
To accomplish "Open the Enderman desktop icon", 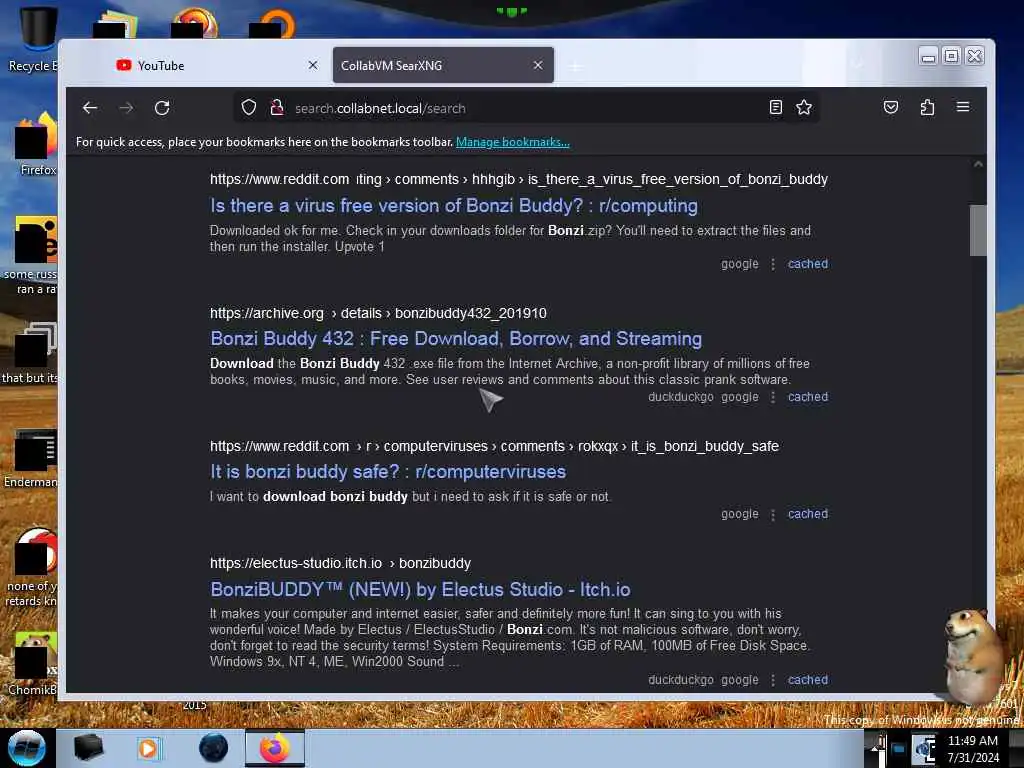I will 31,459.
